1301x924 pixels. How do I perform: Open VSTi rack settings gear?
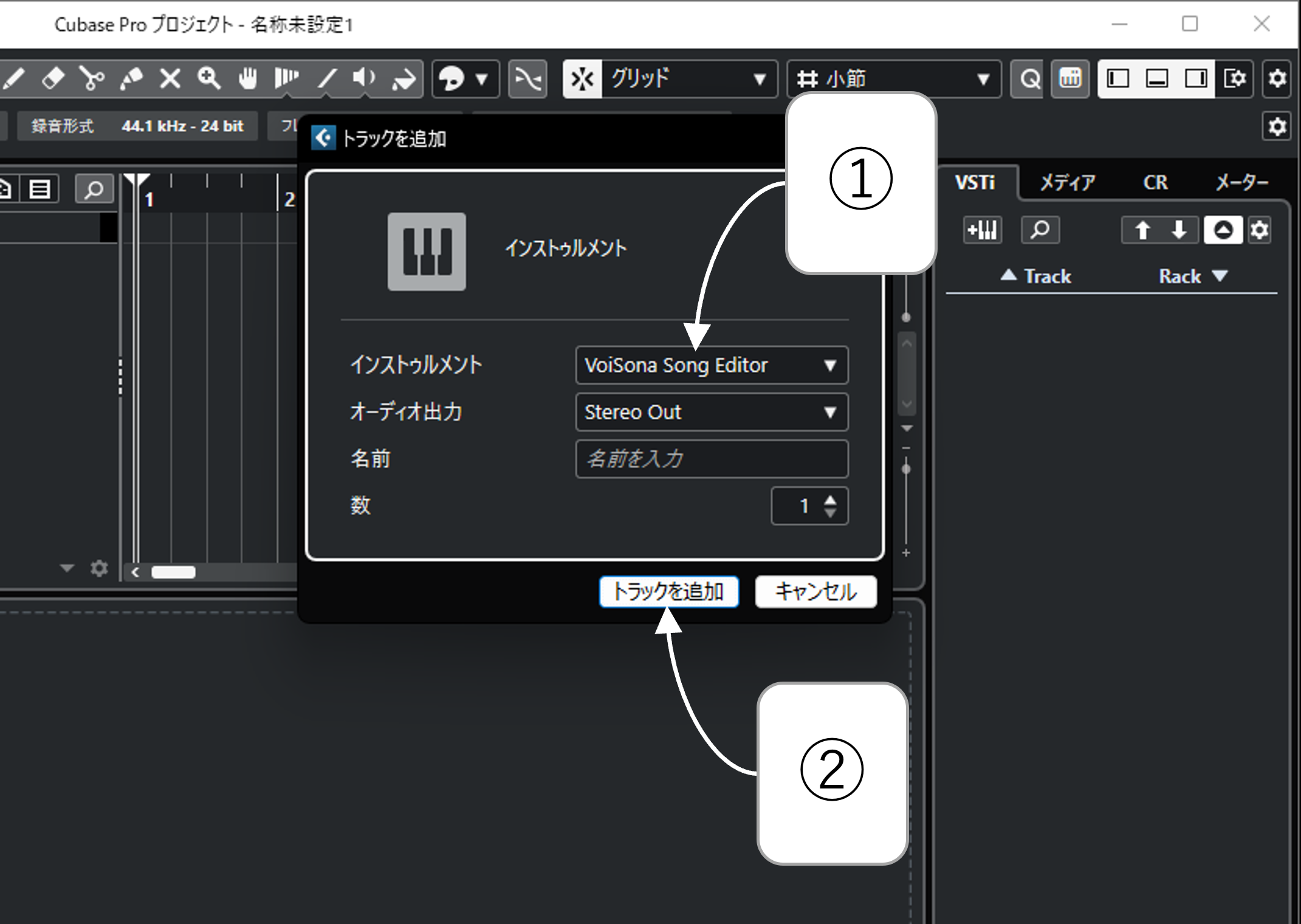(x=1260, y=230)
